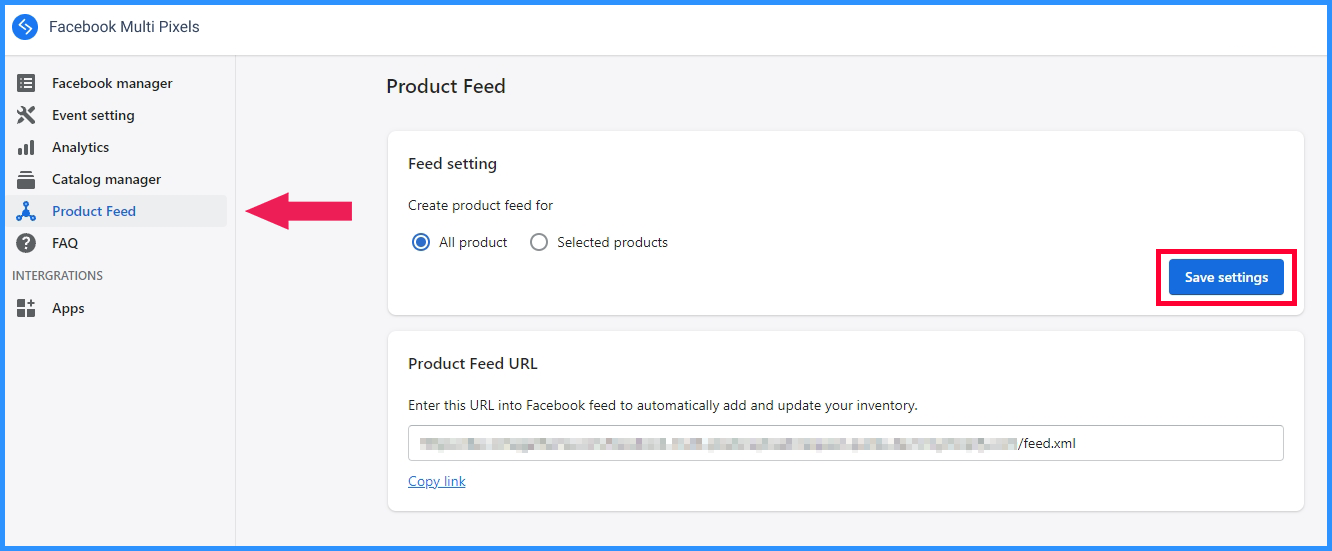Click the Product Feed URL field
Viewport: 1332px width, 551px height.
point(845,443)
